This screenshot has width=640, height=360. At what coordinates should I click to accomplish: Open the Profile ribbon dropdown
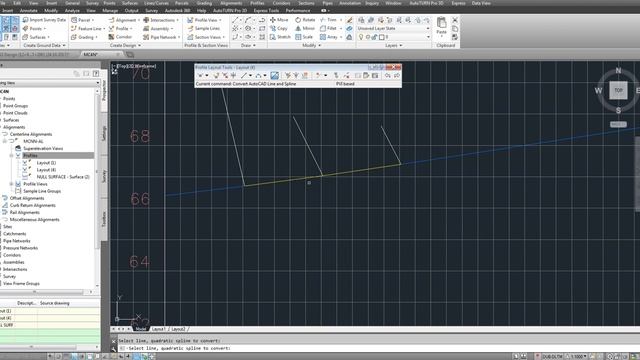click(x=120, y=29)
